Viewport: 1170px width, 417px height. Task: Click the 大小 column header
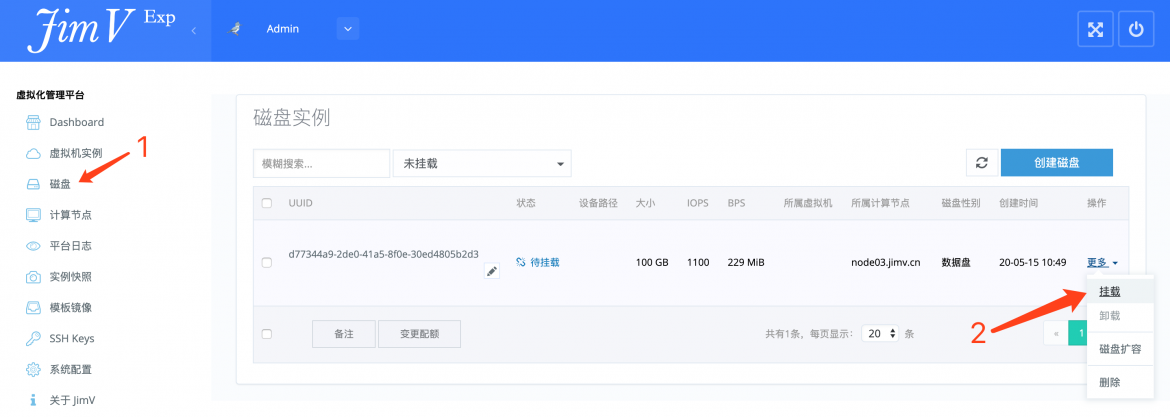pyautogui.click(x=645, y=203)
